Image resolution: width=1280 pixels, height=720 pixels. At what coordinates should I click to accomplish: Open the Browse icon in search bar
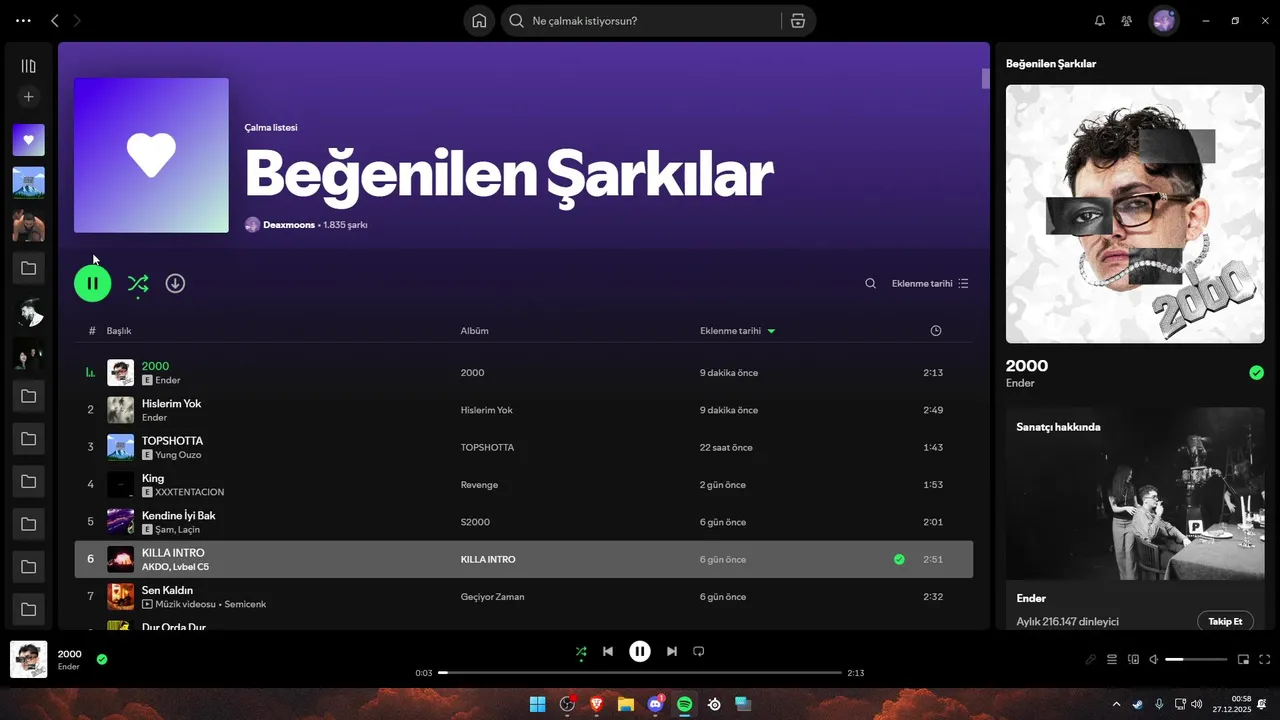point(797,20)
